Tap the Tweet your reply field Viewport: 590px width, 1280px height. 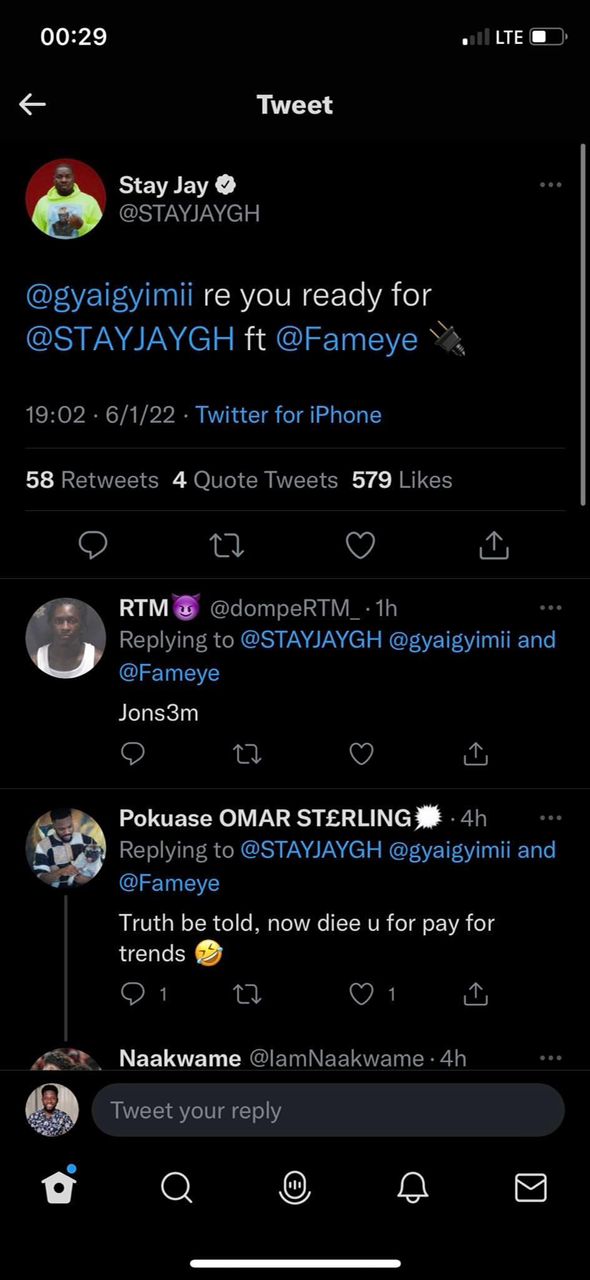(x=328, y=1110)
